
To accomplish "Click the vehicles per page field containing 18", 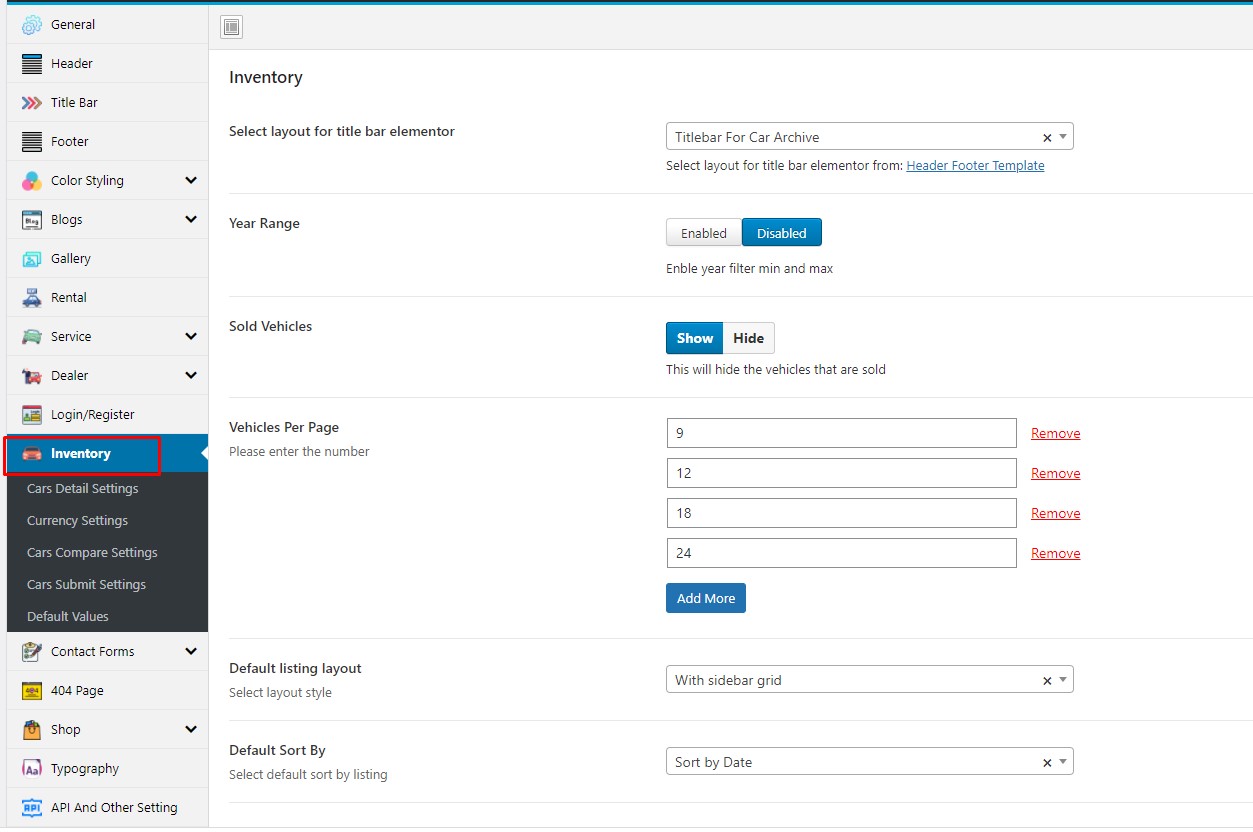I will tap(840, 513).
